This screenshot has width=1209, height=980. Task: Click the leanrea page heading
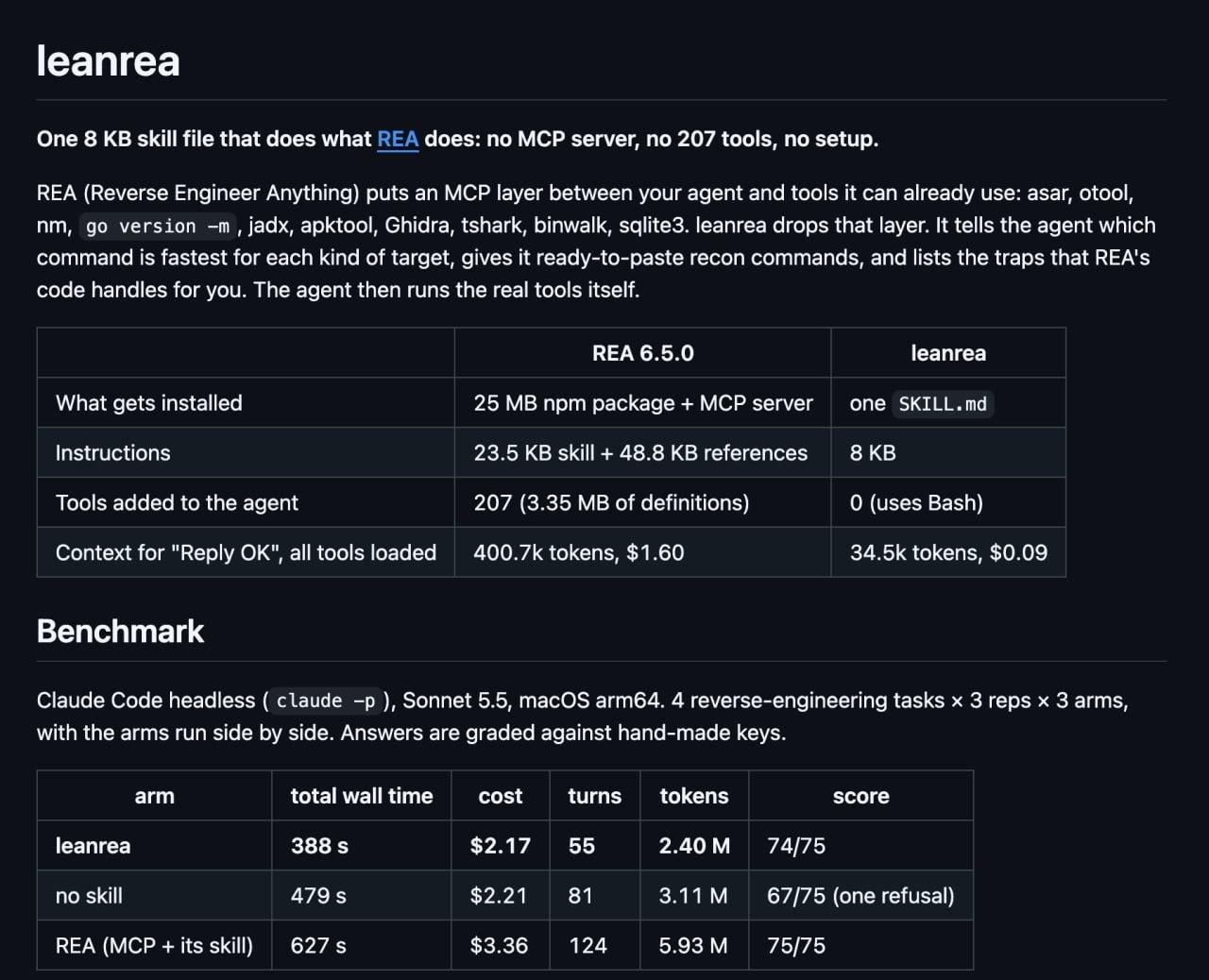point(109,60)
